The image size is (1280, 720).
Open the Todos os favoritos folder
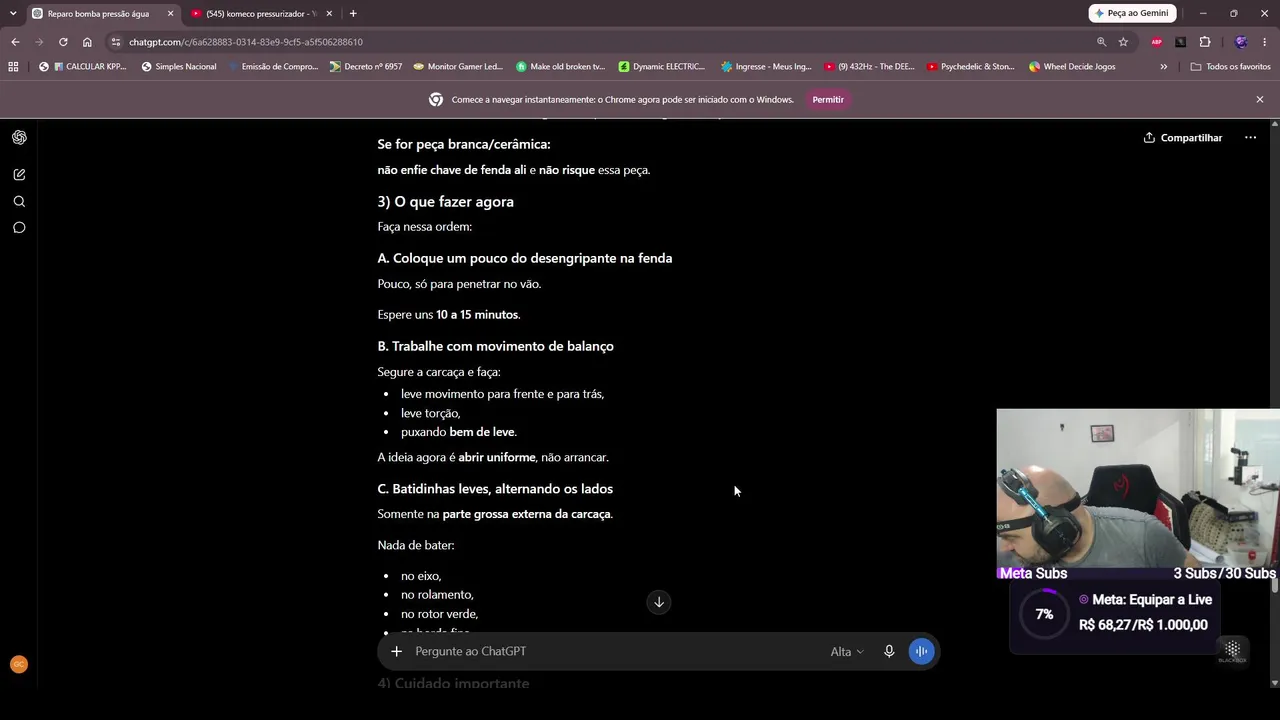click(1231, 67)
